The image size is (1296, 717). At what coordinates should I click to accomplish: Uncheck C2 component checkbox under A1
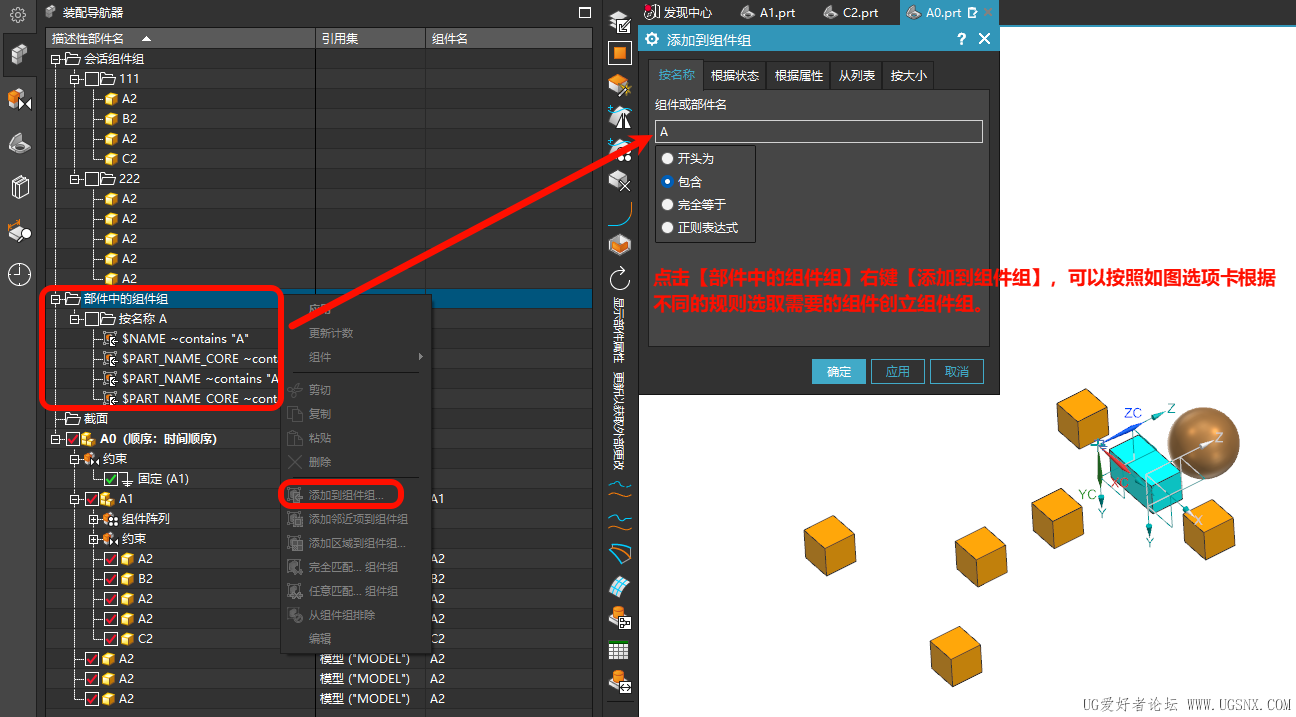pos(111,638)
